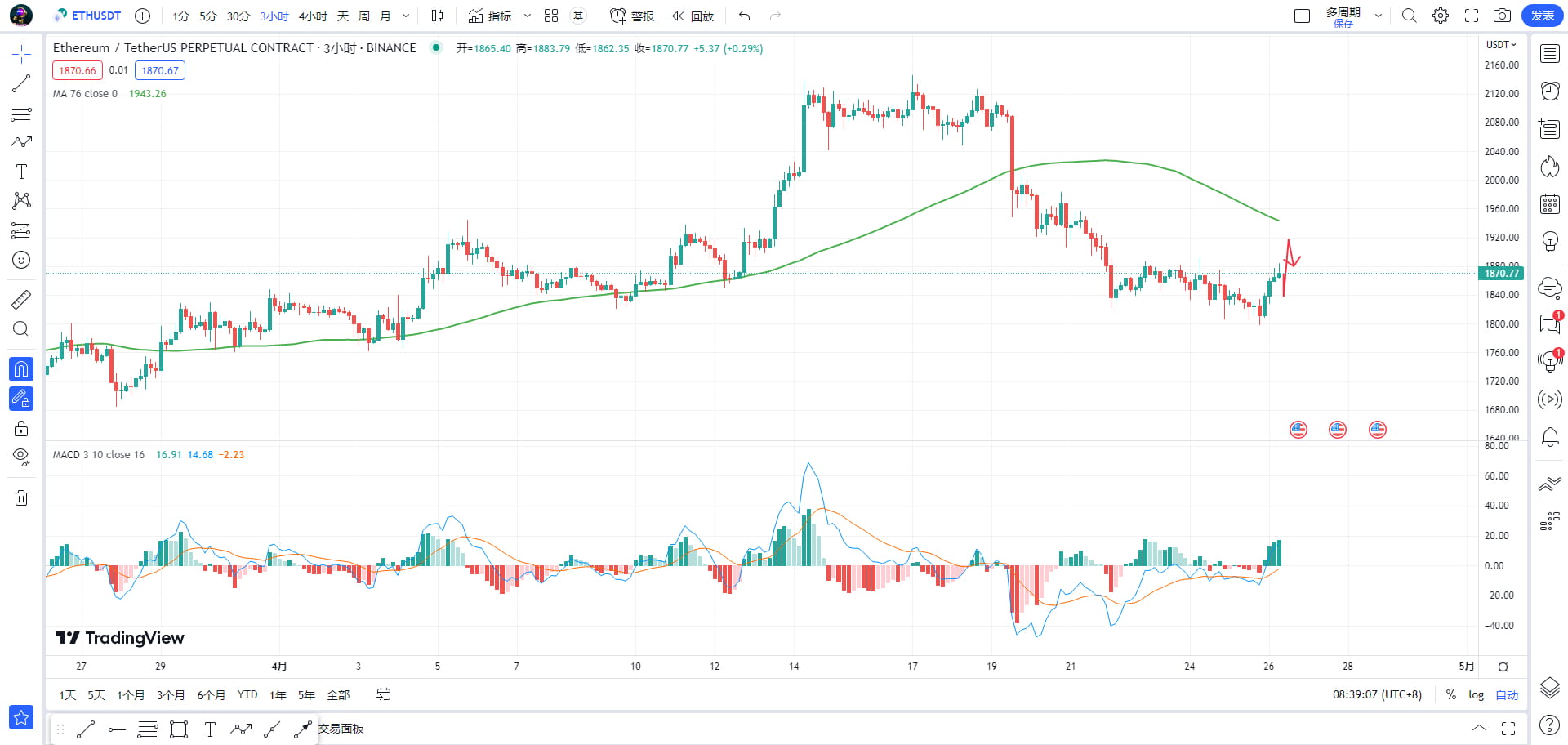Set date range to YTD
The image size is (1568, 745).
247,695
